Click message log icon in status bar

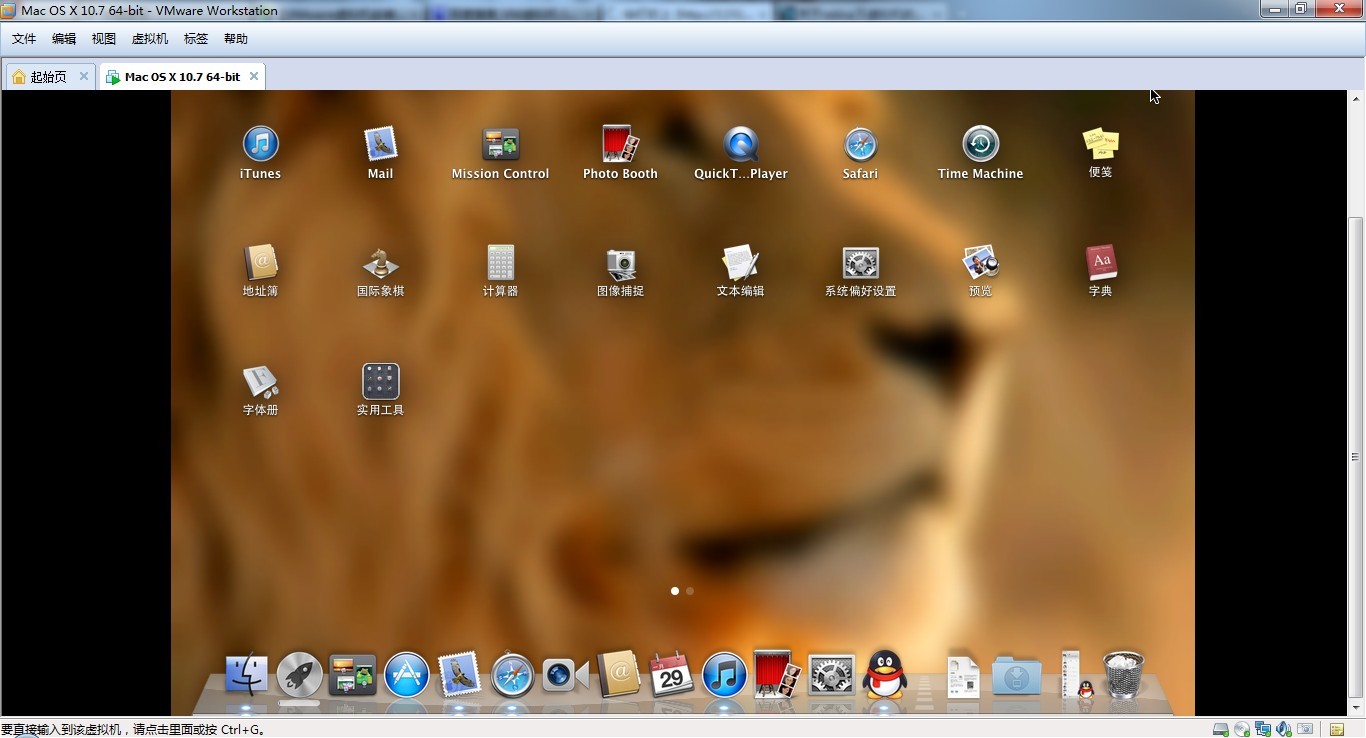1337,729
